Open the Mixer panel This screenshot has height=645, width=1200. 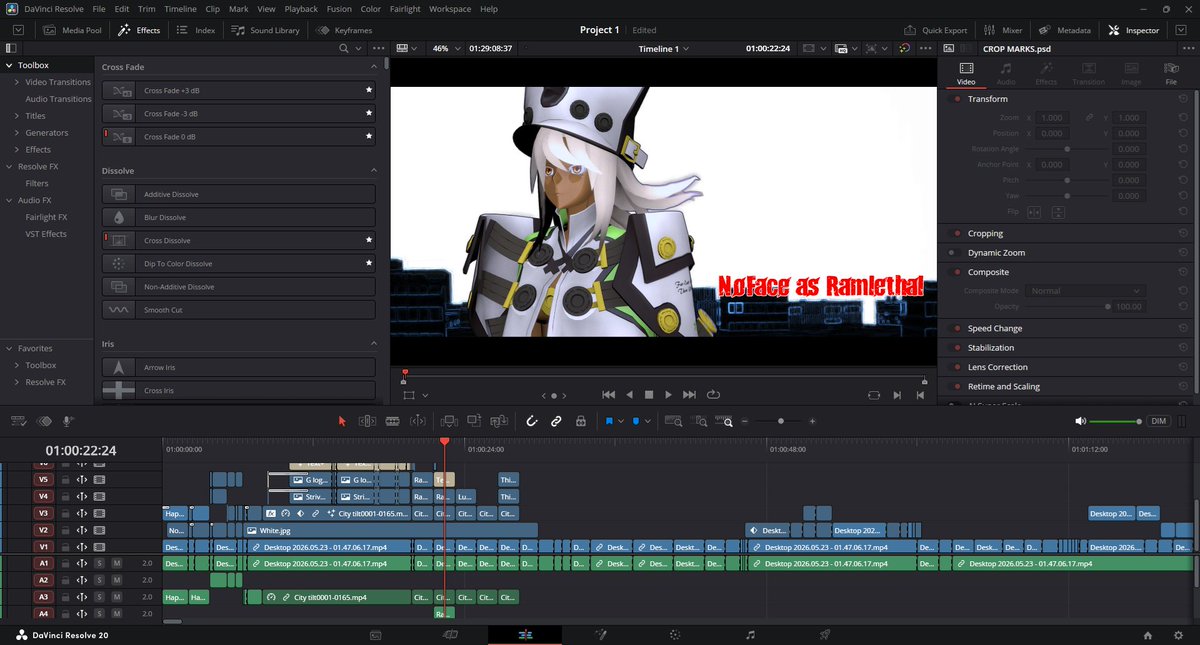(1003, 30)
